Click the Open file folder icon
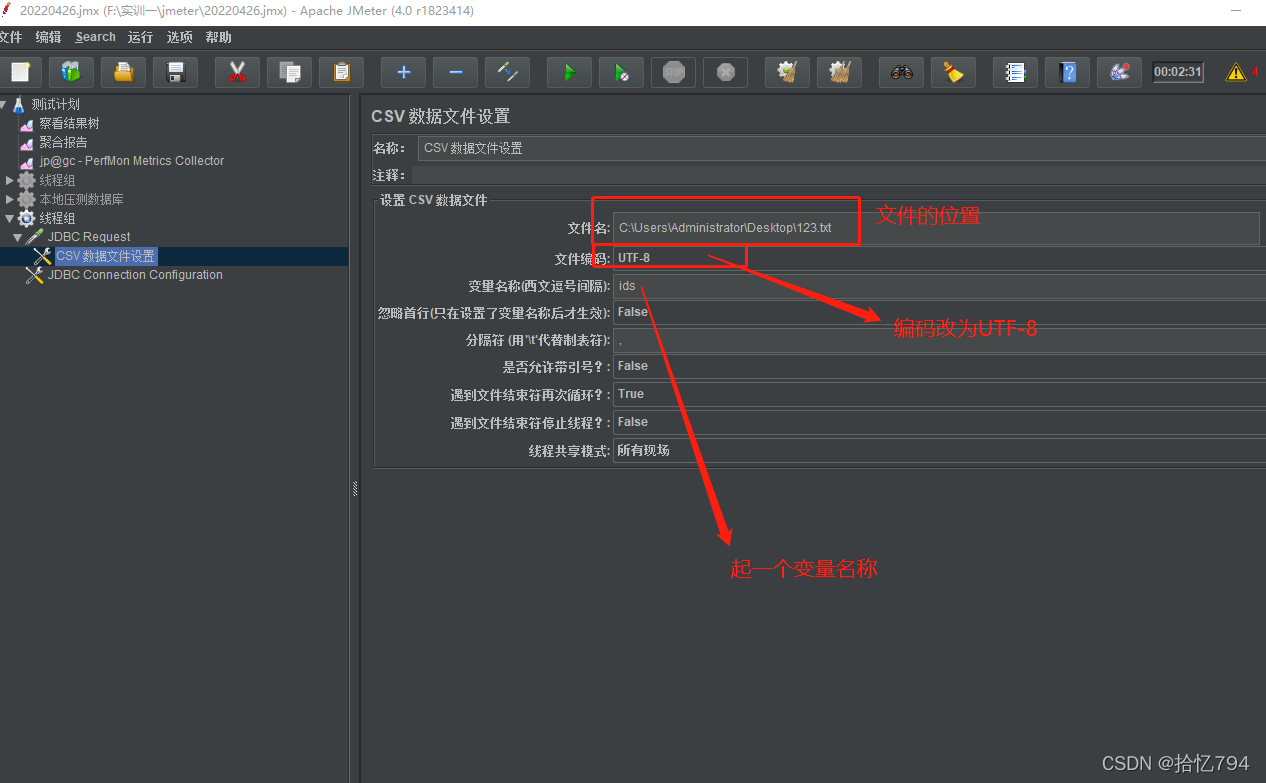1266x783 pixels. coord(123,72)
